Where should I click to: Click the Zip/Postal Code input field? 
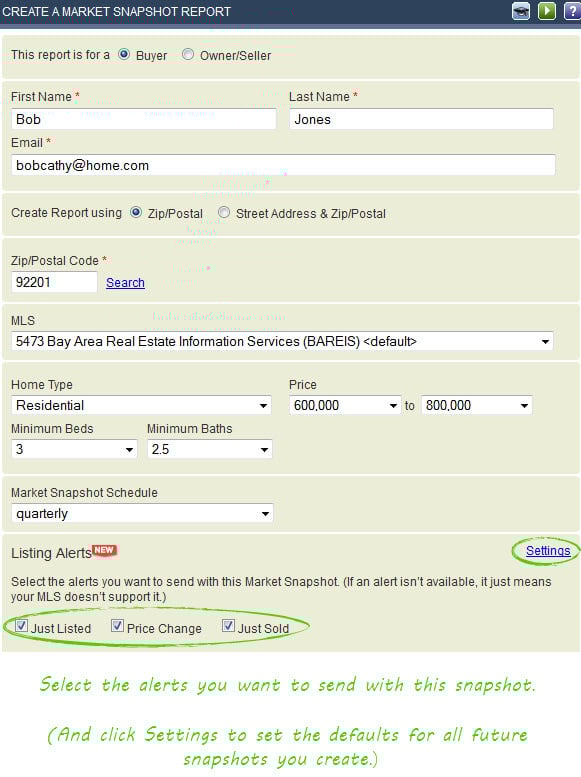tap(54, 282)
